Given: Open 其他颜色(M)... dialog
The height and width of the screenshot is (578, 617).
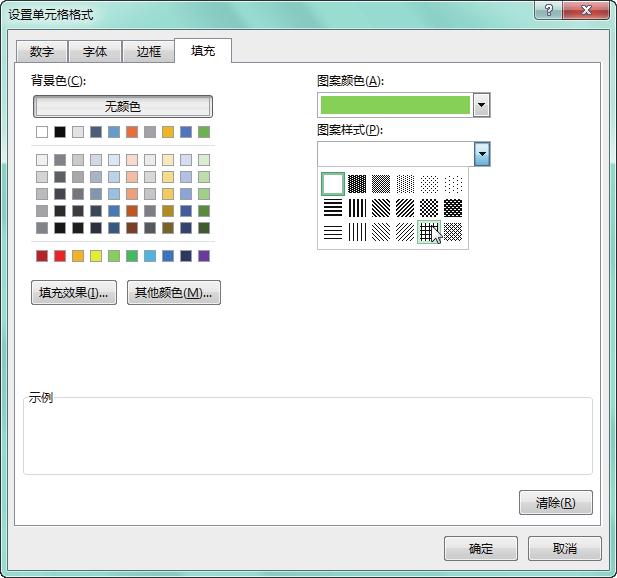Looking at the screenshot, I should click(174, 292).
